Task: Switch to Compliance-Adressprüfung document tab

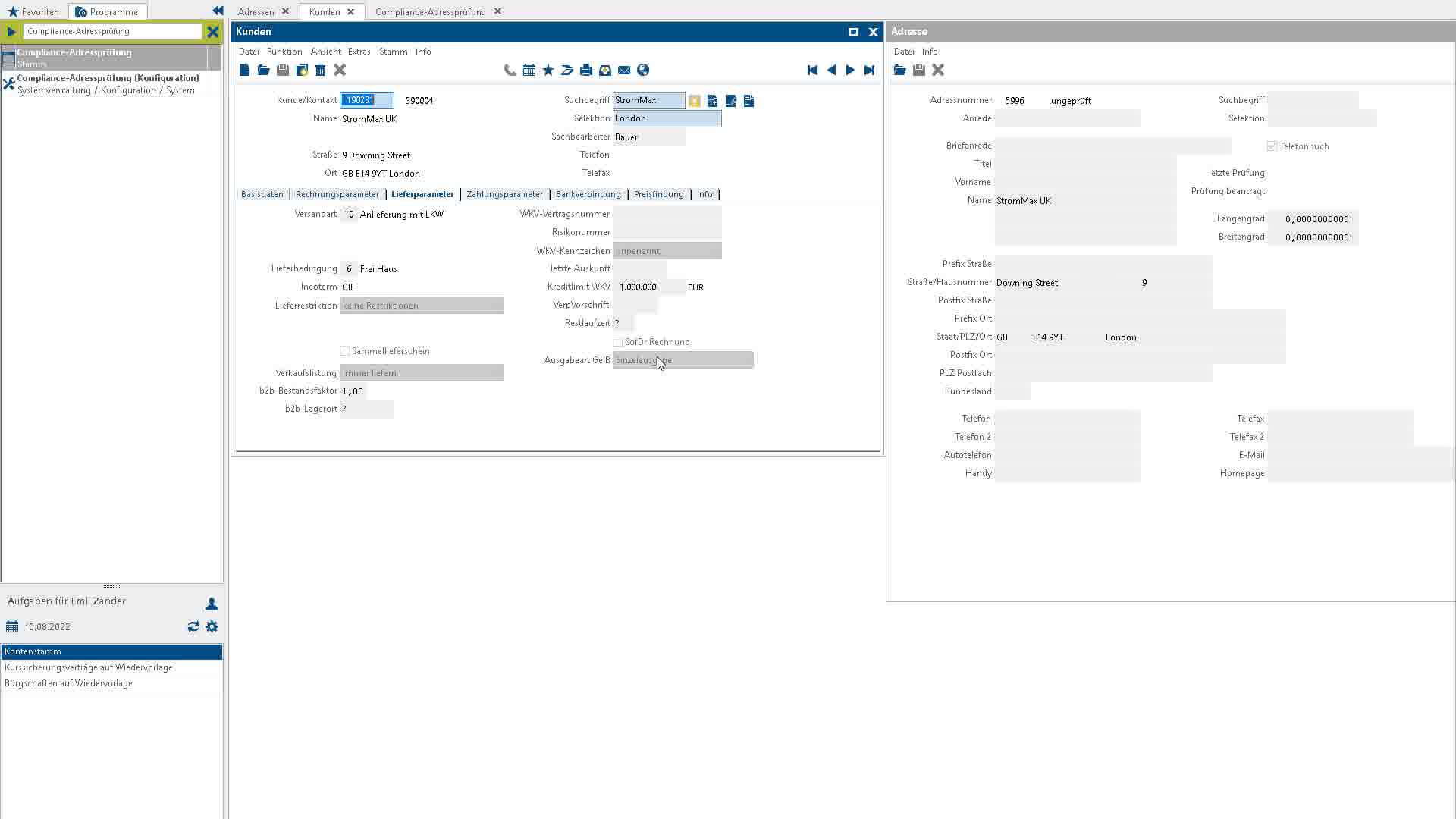Action: pos(431,11)
